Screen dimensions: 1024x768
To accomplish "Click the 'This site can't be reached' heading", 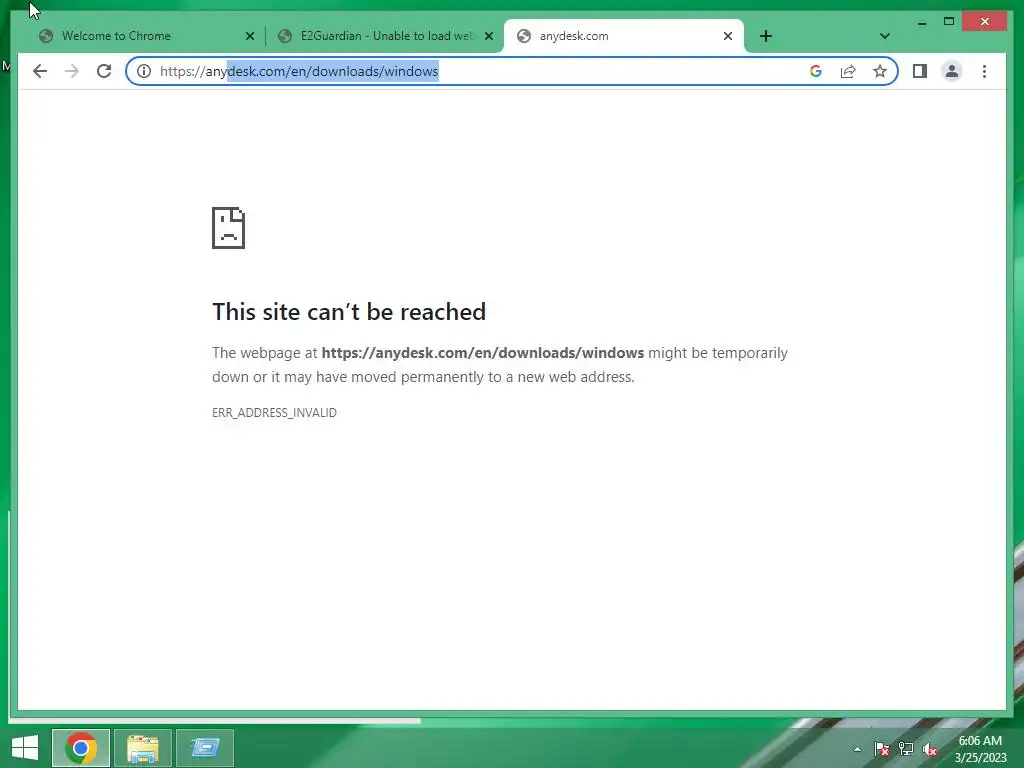I will (349, 312).
